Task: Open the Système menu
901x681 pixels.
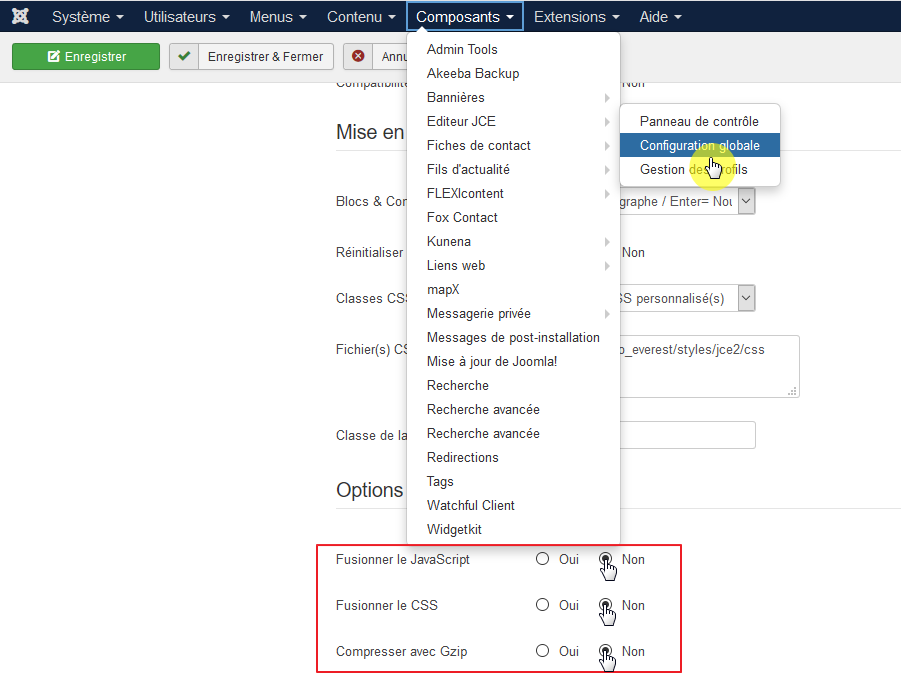Action: point(87,17)
